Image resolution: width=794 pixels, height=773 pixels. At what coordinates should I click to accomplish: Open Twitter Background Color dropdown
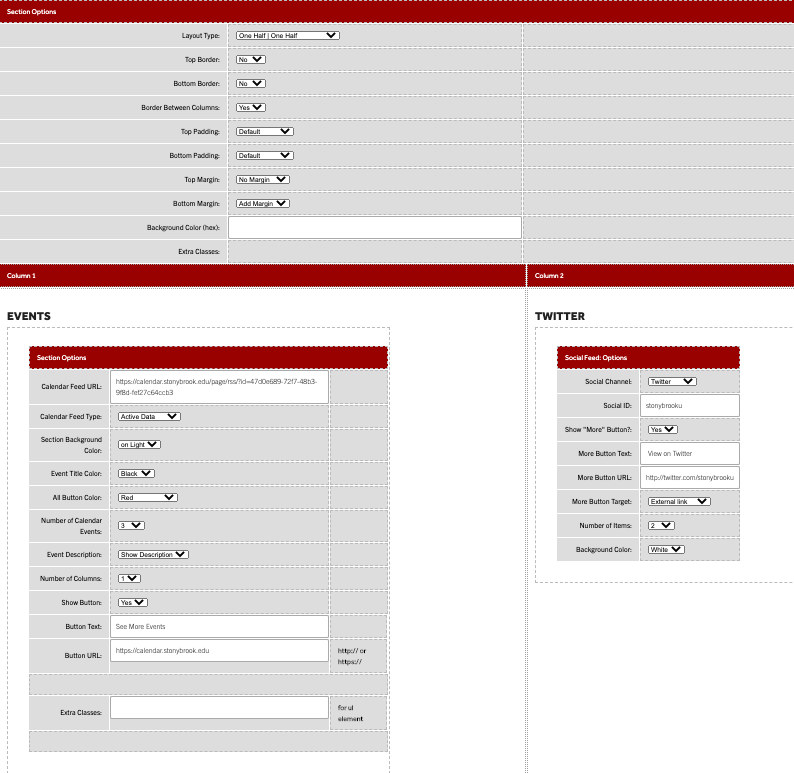click(x=665, y=549)
